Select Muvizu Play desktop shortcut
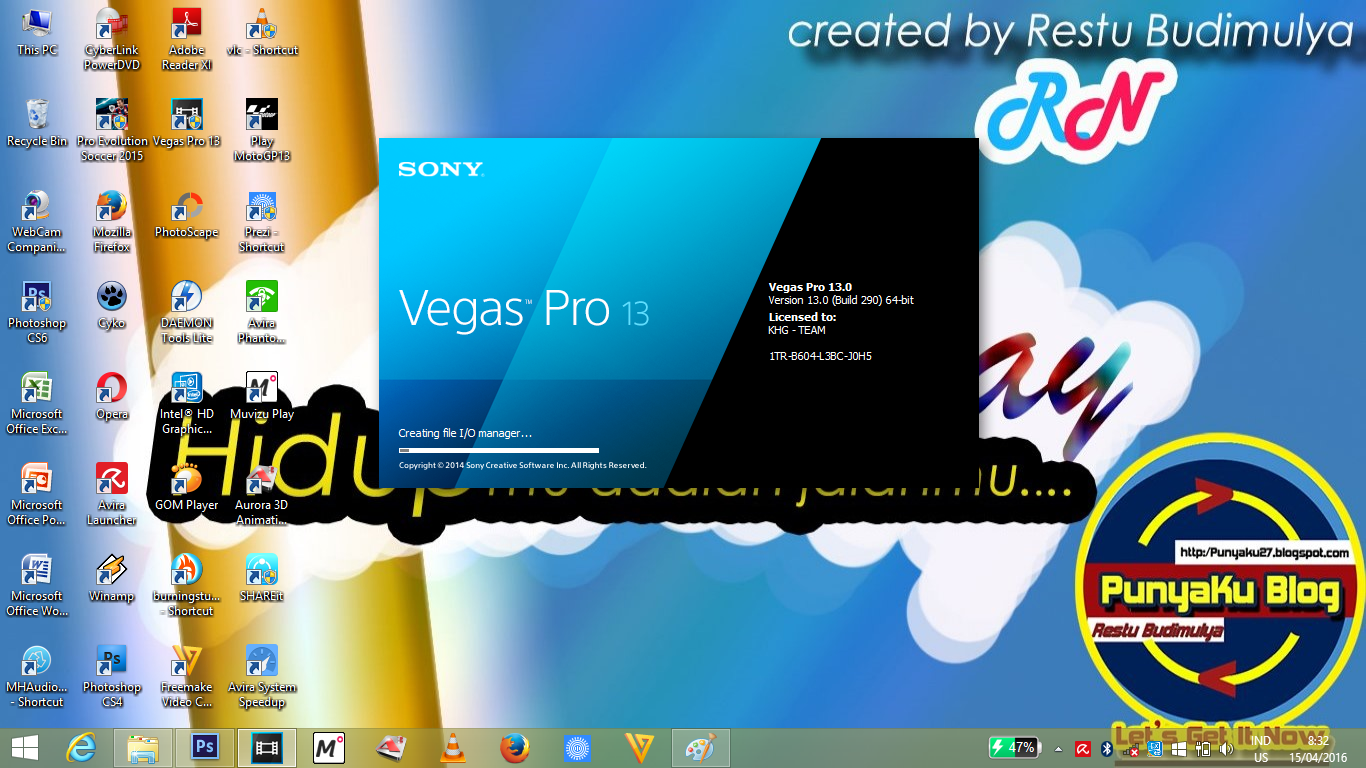The height and width of the screenshot is (768, 1366). click(262, 396)
